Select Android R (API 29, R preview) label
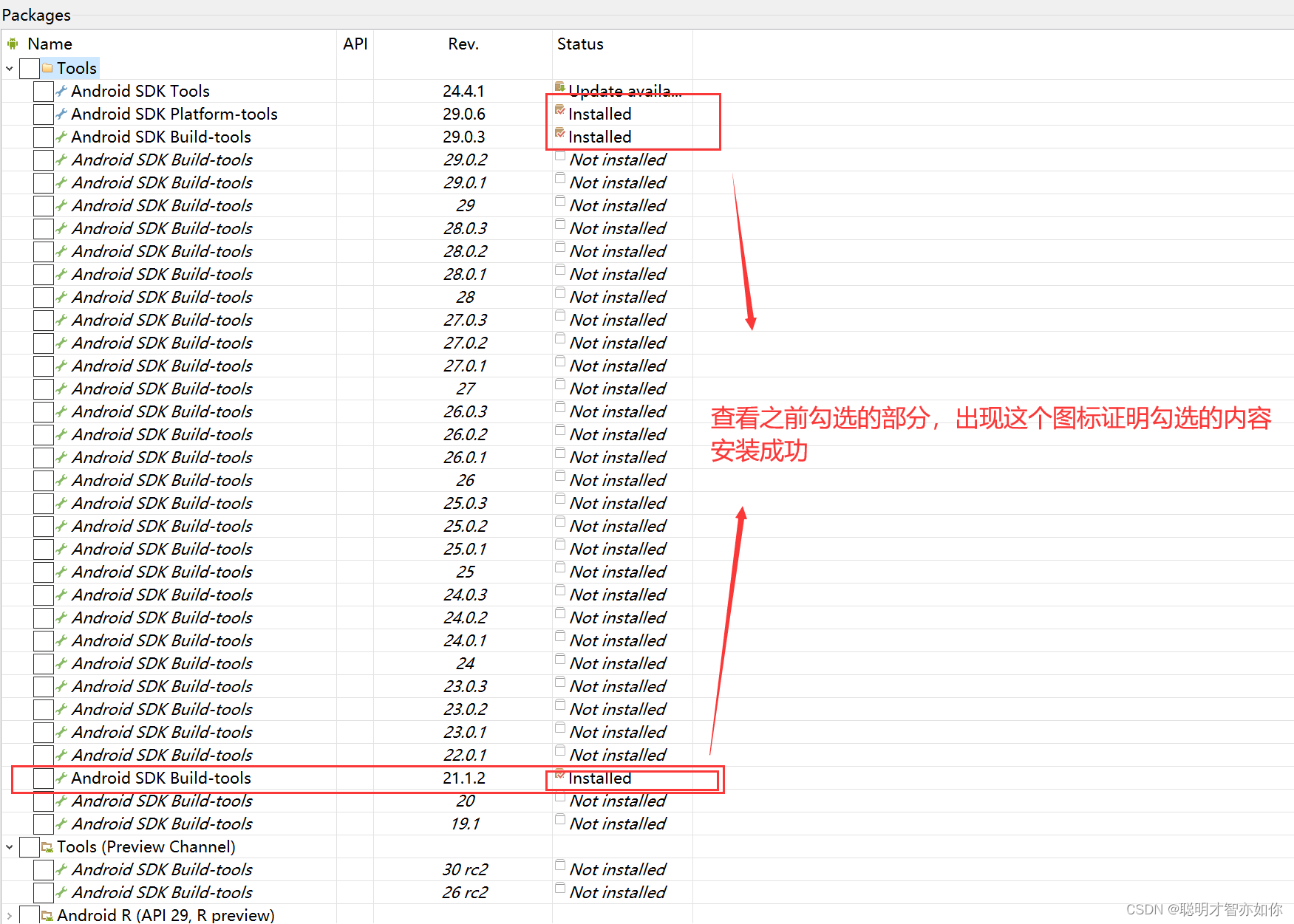Image resolution: width=1294 pixels, height=924 pixels. (166, 915)
